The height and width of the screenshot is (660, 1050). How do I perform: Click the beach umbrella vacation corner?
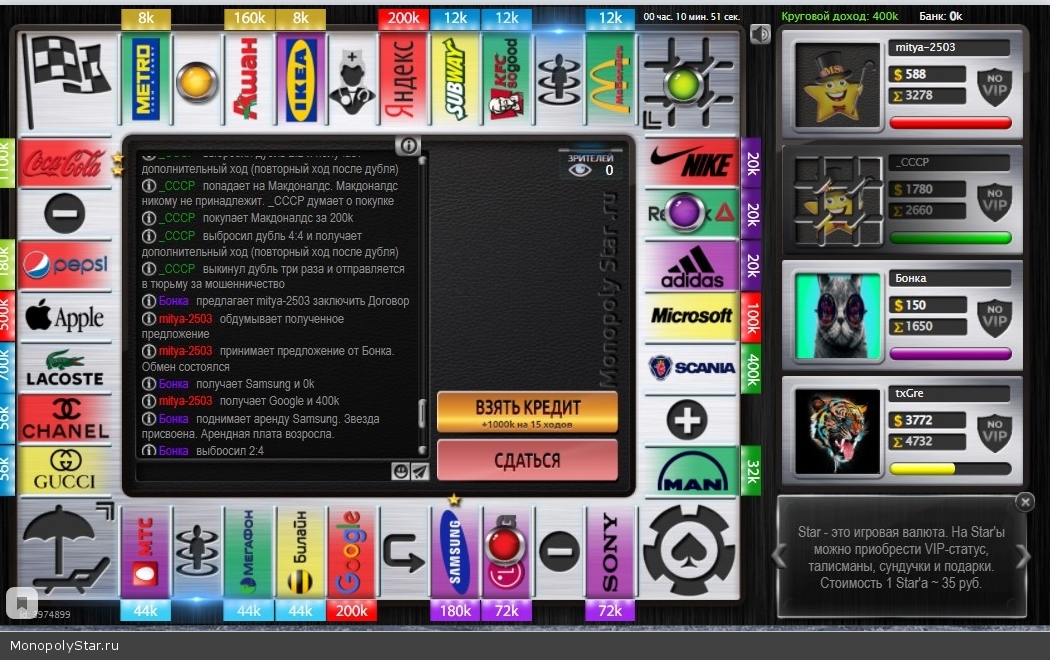(66, 550)
